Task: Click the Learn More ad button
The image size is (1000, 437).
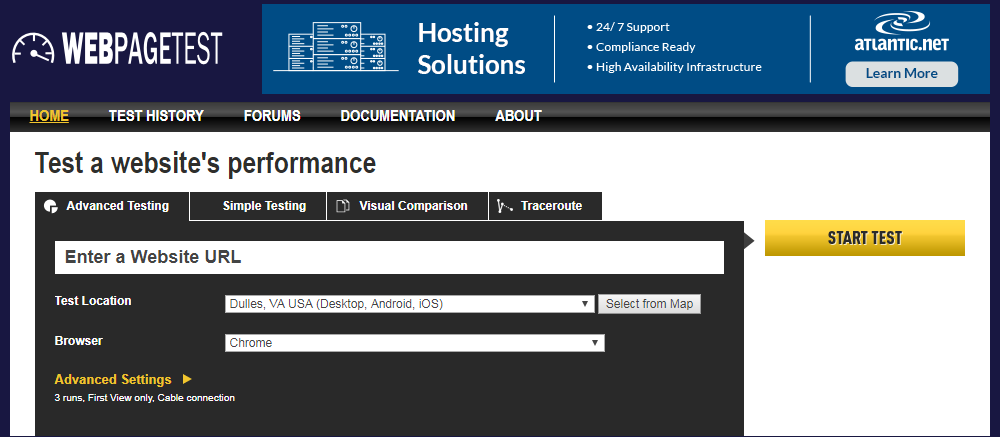Action: (901, 73)
